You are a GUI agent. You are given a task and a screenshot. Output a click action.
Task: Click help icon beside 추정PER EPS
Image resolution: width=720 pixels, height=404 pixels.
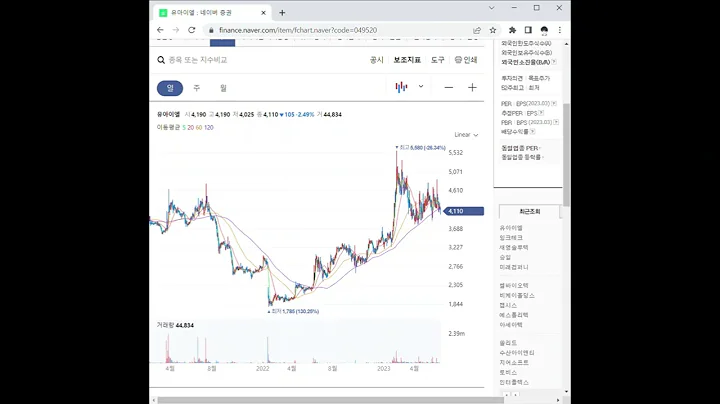click(541, 113)
